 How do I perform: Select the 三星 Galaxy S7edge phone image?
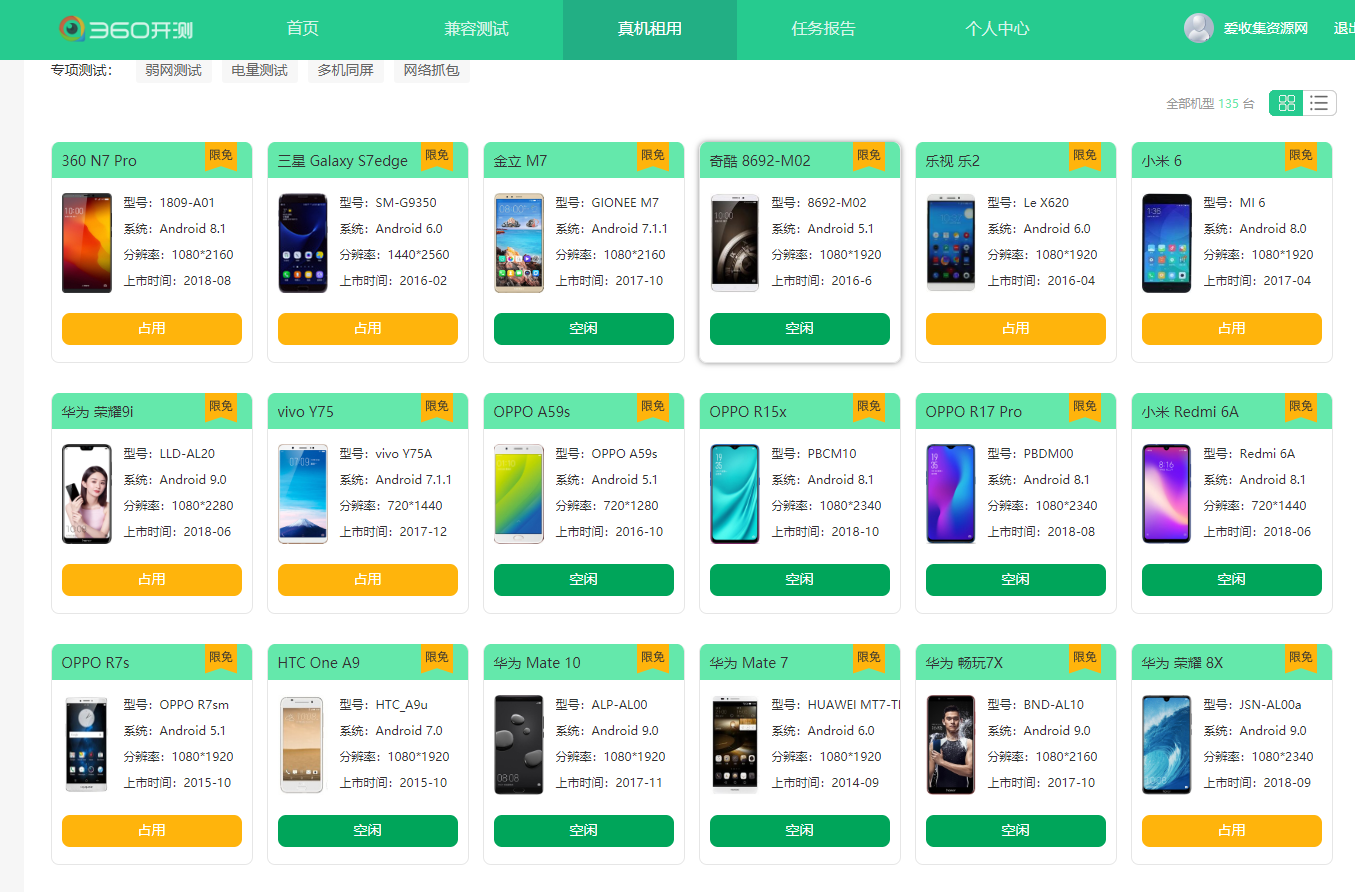(303, 243)
